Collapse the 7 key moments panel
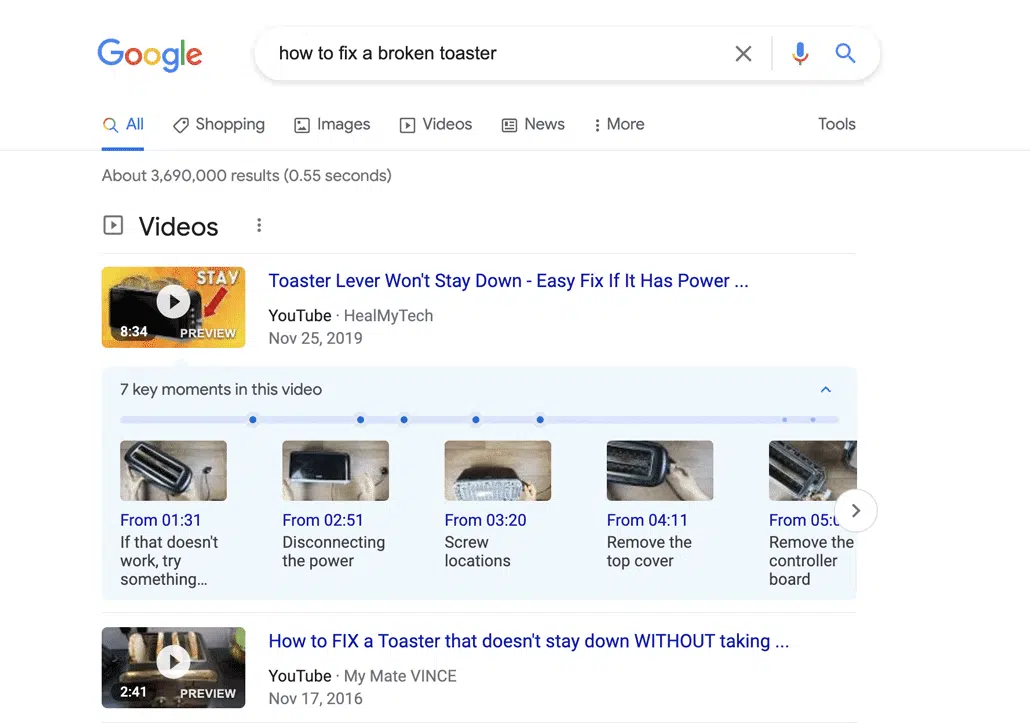 pos(825,390)
